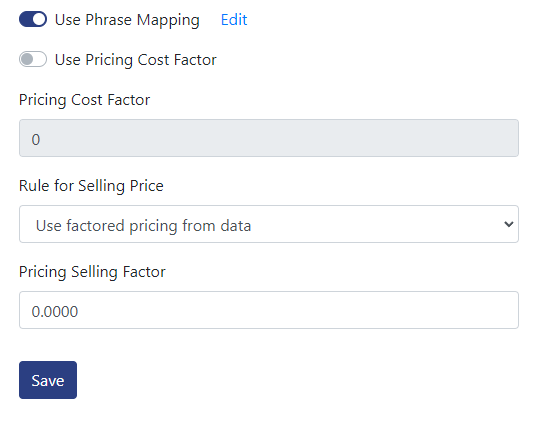Click the 0.0000 value in selling factor
The image size is (560, 438).
click(x=55, y=312)
